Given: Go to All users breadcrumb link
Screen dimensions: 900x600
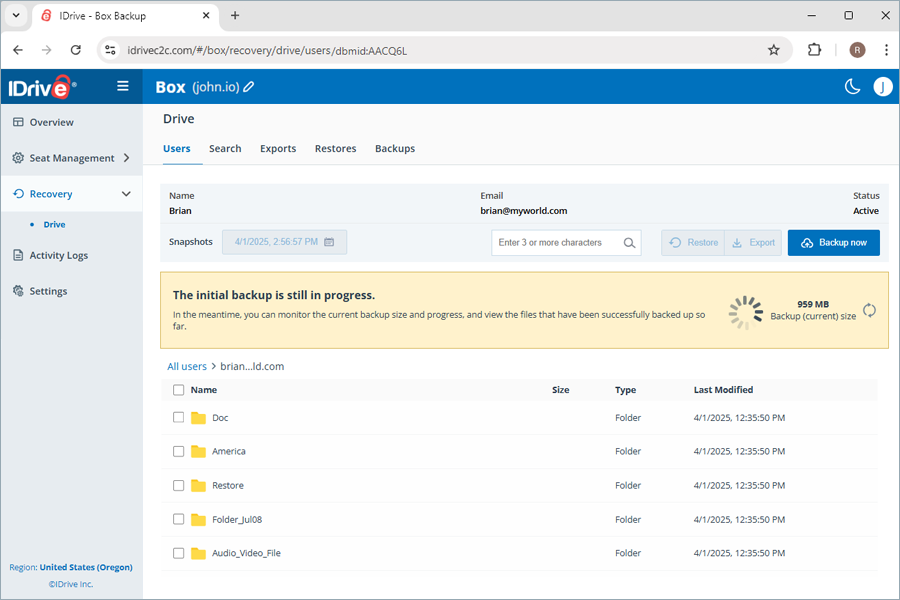Looking at the screenshot, I should click(x=187, y=366).
